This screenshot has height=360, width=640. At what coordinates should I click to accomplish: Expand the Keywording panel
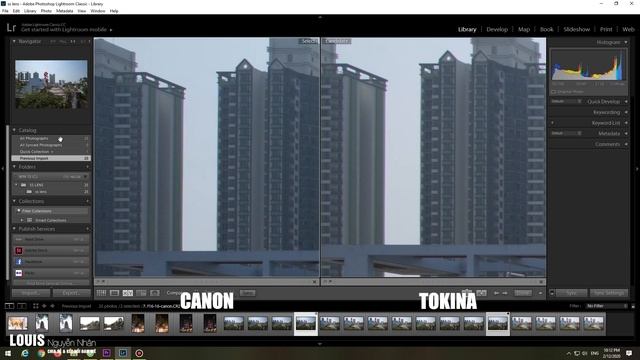click(626, 112)
